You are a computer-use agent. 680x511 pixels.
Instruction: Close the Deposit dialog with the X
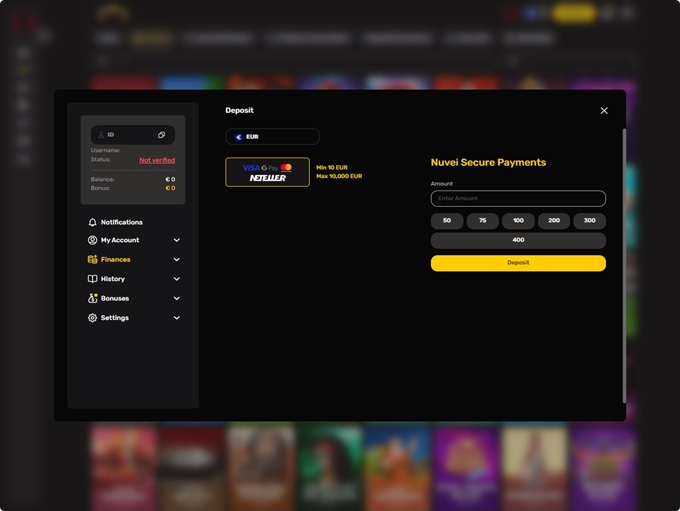click(604, 111)
